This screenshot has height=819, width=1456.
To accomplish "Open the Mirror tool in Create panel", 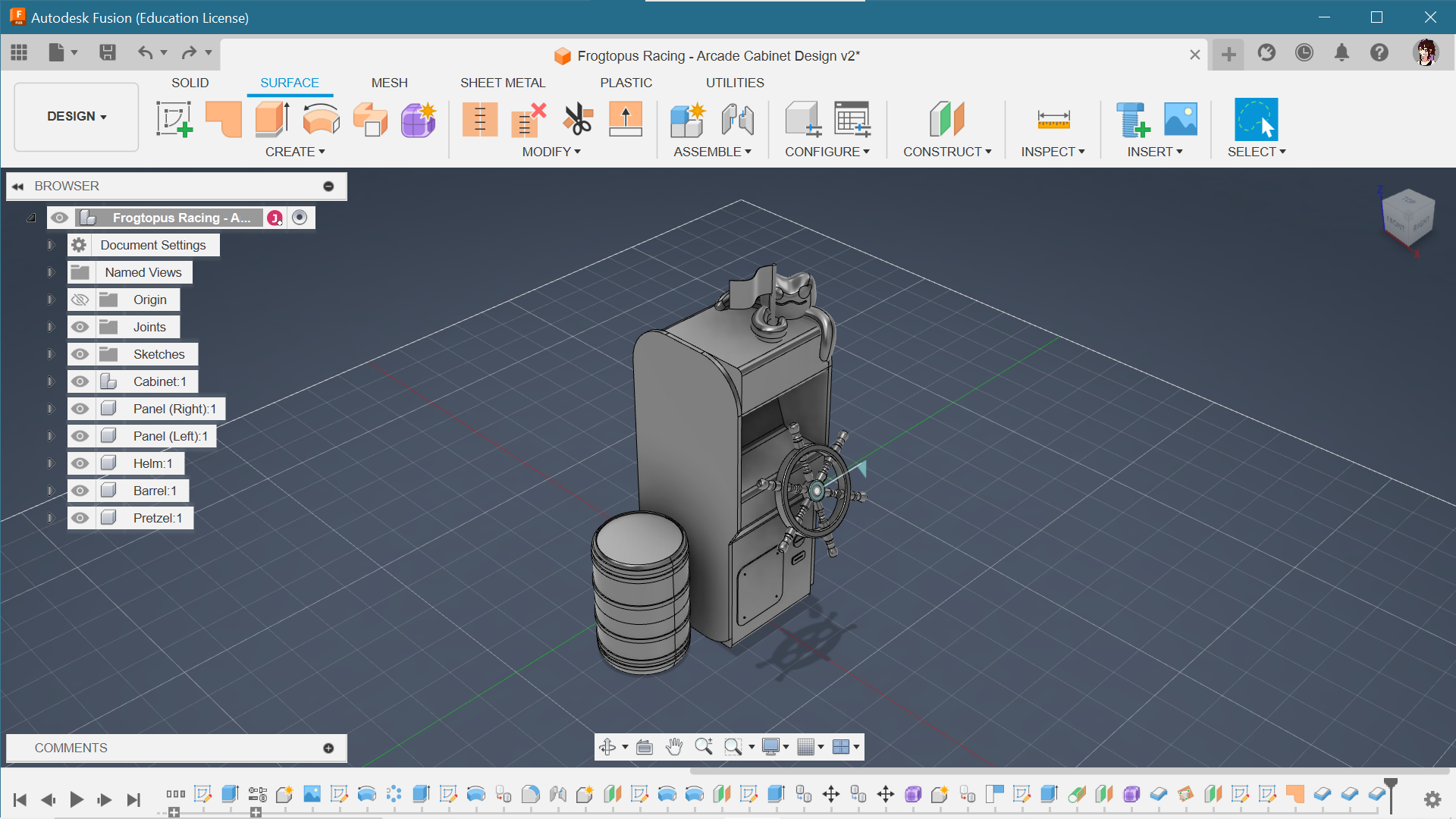I will [296, 151].
